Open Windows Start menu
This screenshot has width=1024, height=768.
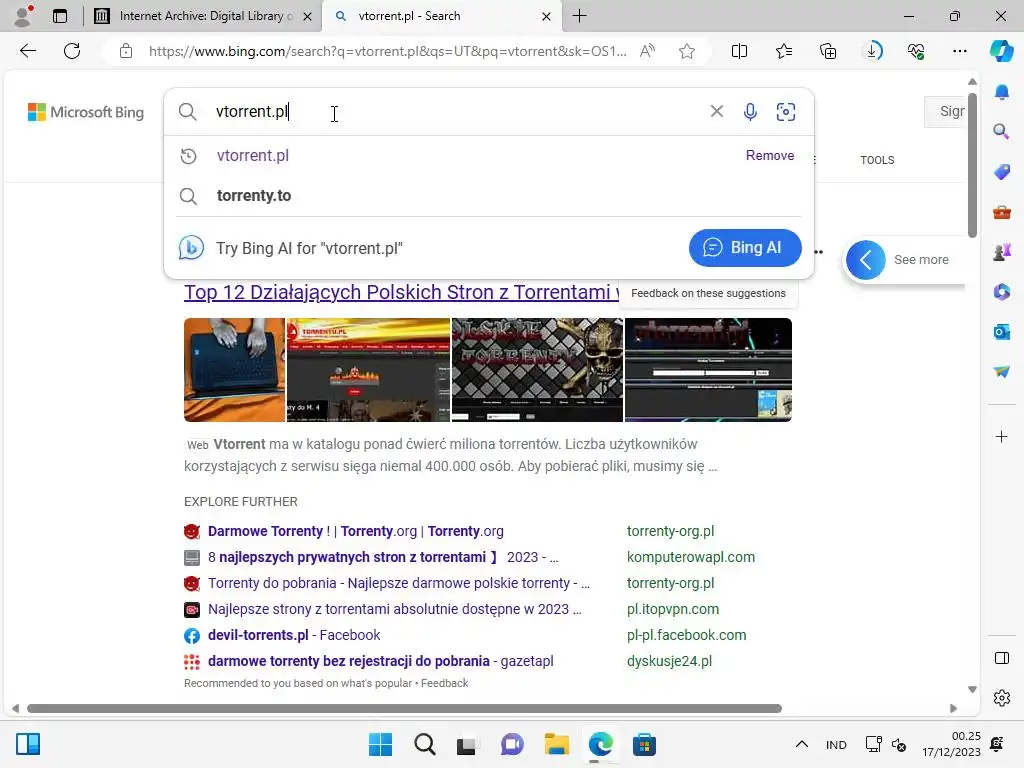click(x=380, y=744)
